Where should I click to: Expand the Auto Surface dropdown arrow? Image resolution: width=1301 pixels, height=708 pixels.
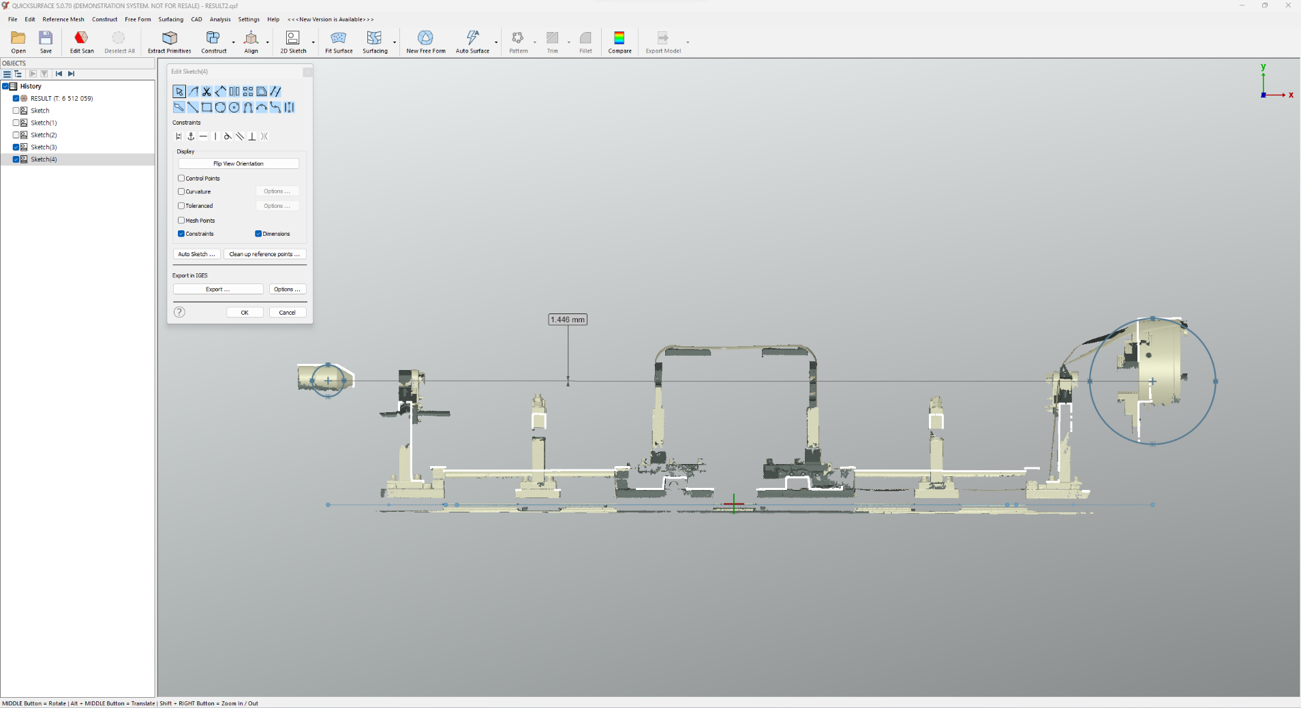(x=496, y=42)
